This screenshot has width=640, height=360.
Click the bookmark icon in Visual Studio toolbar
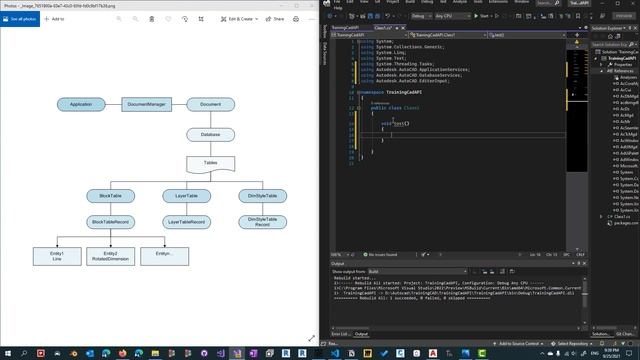[578, 16]
